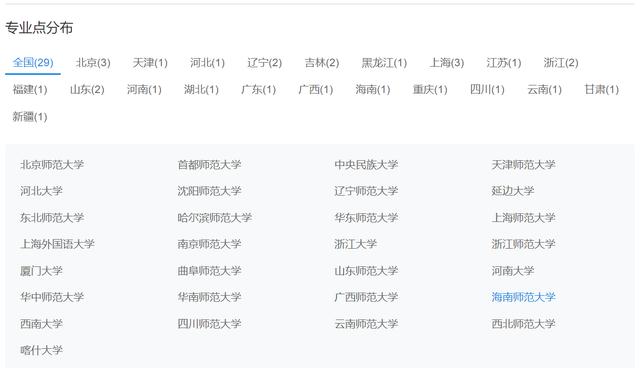The width and height of the screenshot is (640, 368).
Task: Open the 新疆(1) tab
Action: point(30,116)
